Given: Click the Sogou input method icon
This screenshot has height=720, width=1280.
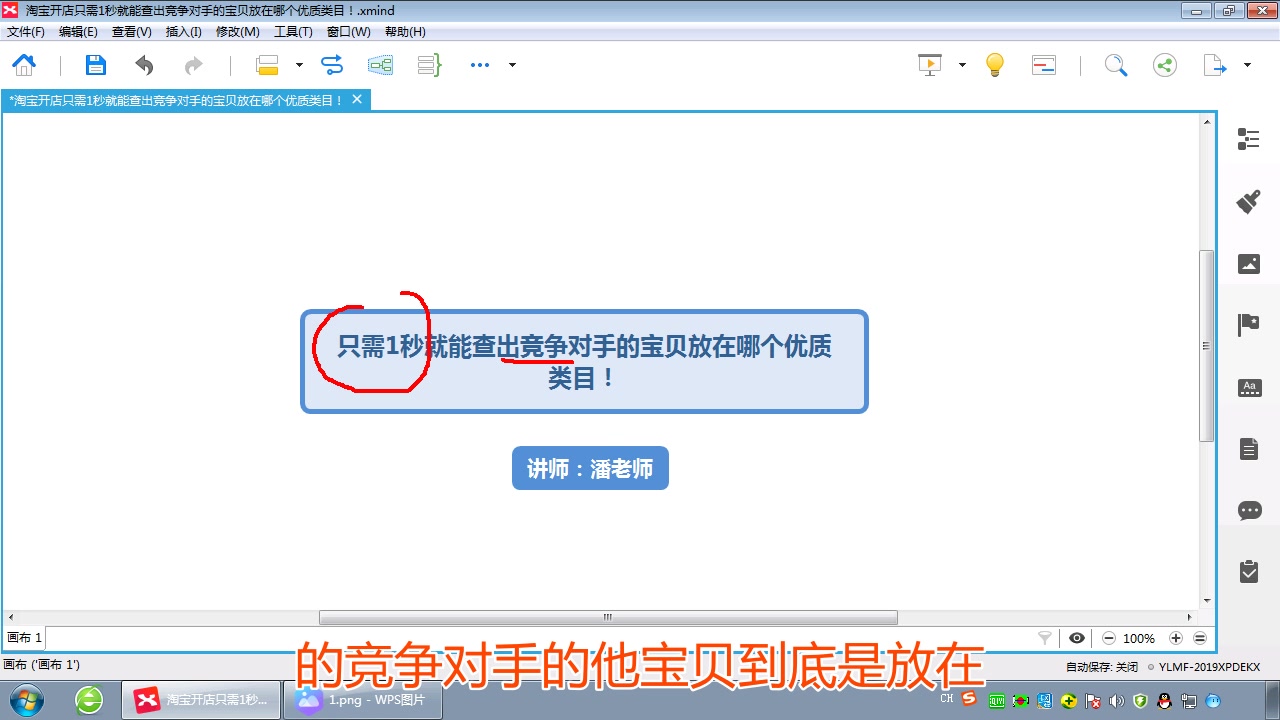Looking at the screenshot, I should coord(968,699).
